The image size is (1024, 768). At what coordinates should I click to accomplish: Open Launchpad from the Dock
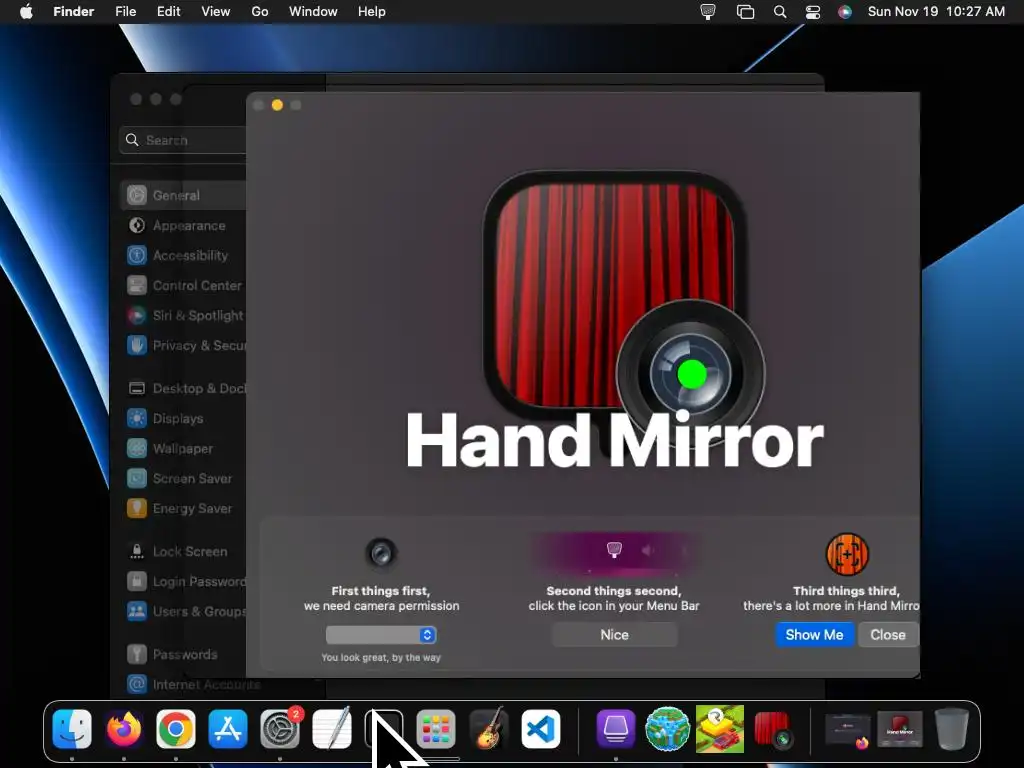pyautogui.click(x=436, y=728)
